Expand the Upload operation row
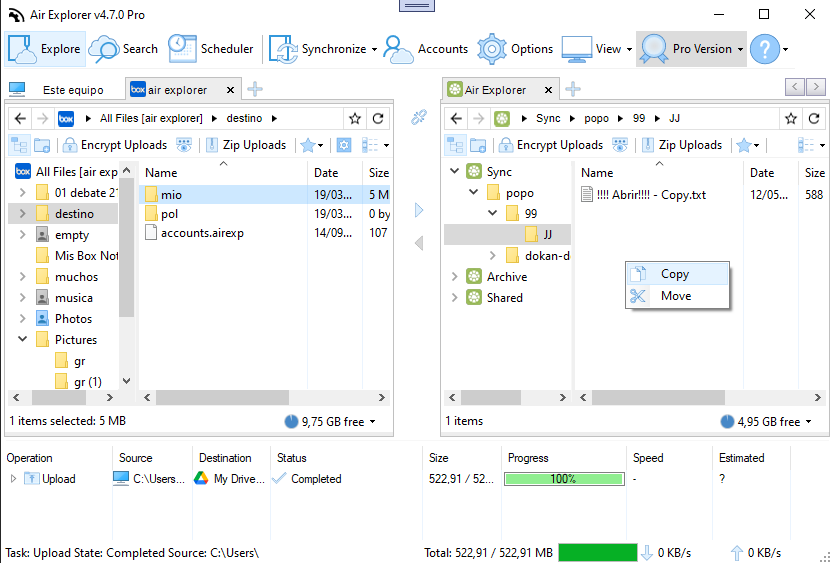Screen dimensions: 833x563 13,479
